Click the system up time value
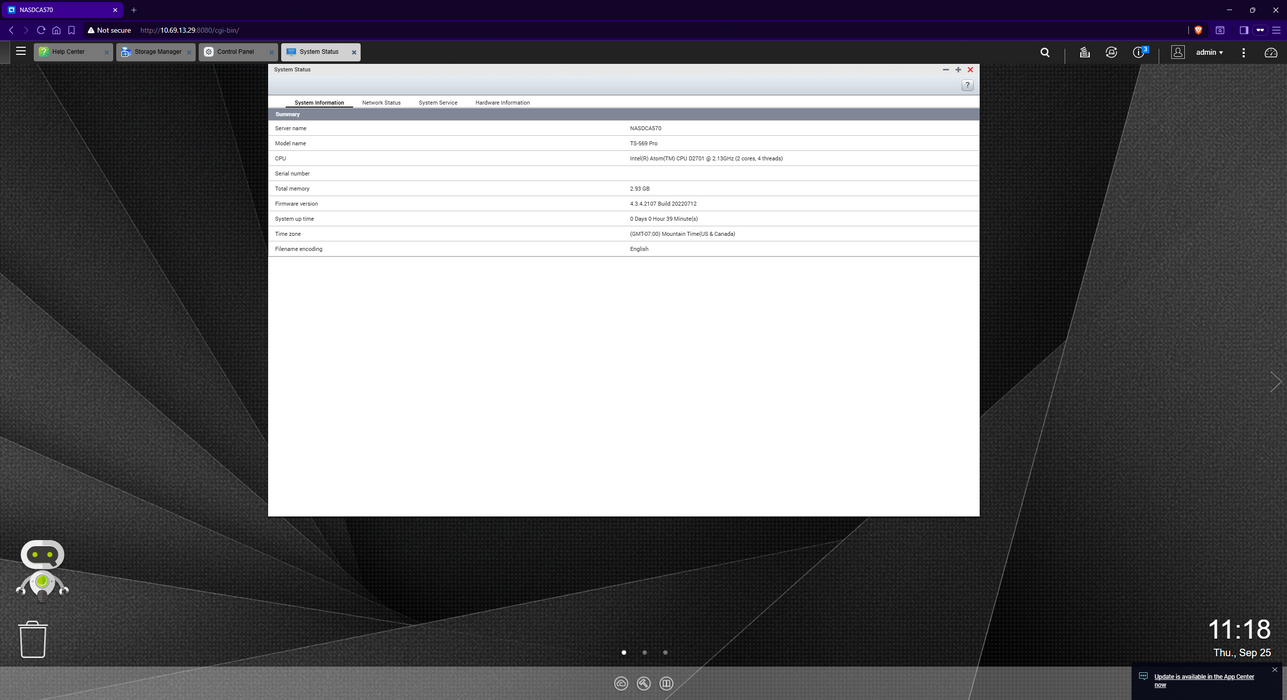The height and width of the screenshot is (700, 1287). [x=663, y=218]
